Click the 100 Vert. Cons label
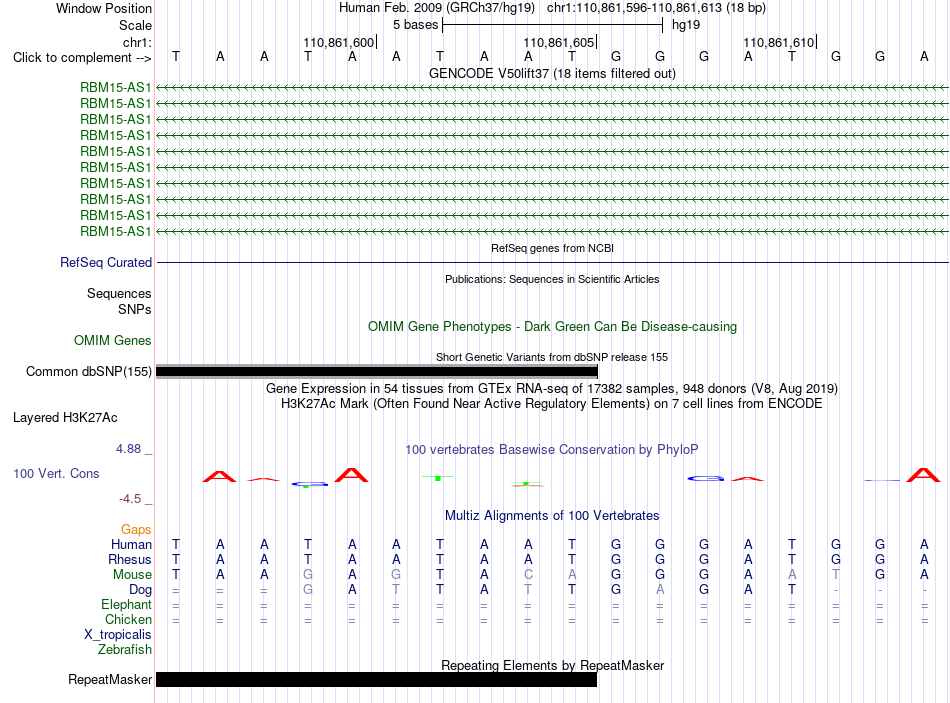The height and width of the screenshot is (703, 950). coord(56,473)
